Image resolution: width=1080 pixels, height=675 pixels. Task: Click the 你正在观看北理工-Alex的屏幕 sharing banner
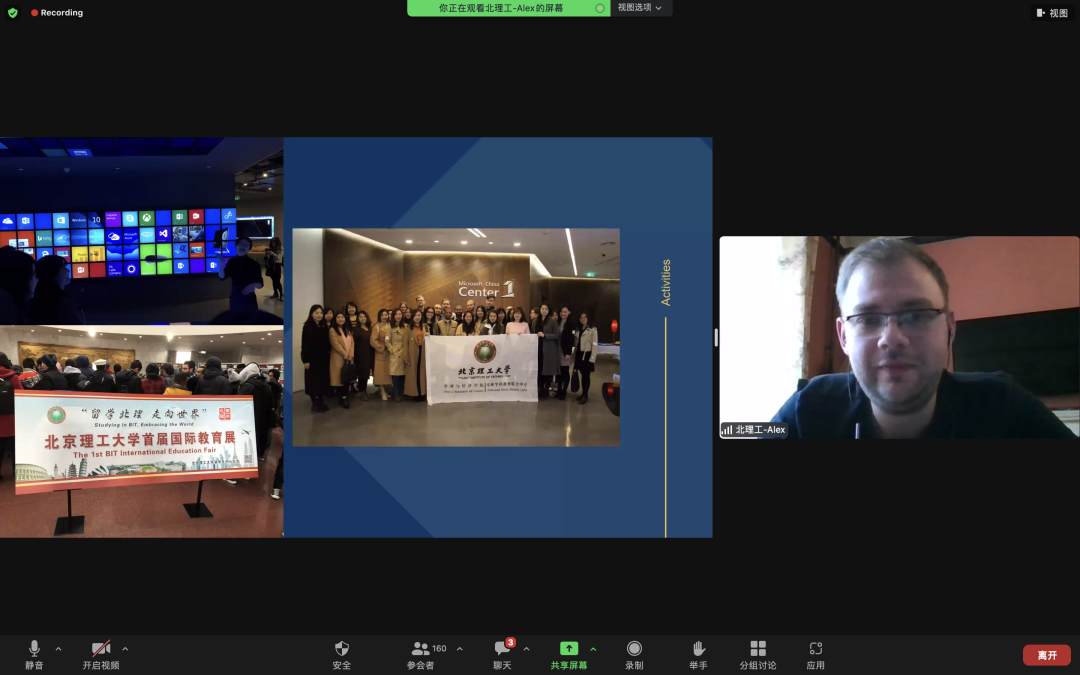(508, 8)
